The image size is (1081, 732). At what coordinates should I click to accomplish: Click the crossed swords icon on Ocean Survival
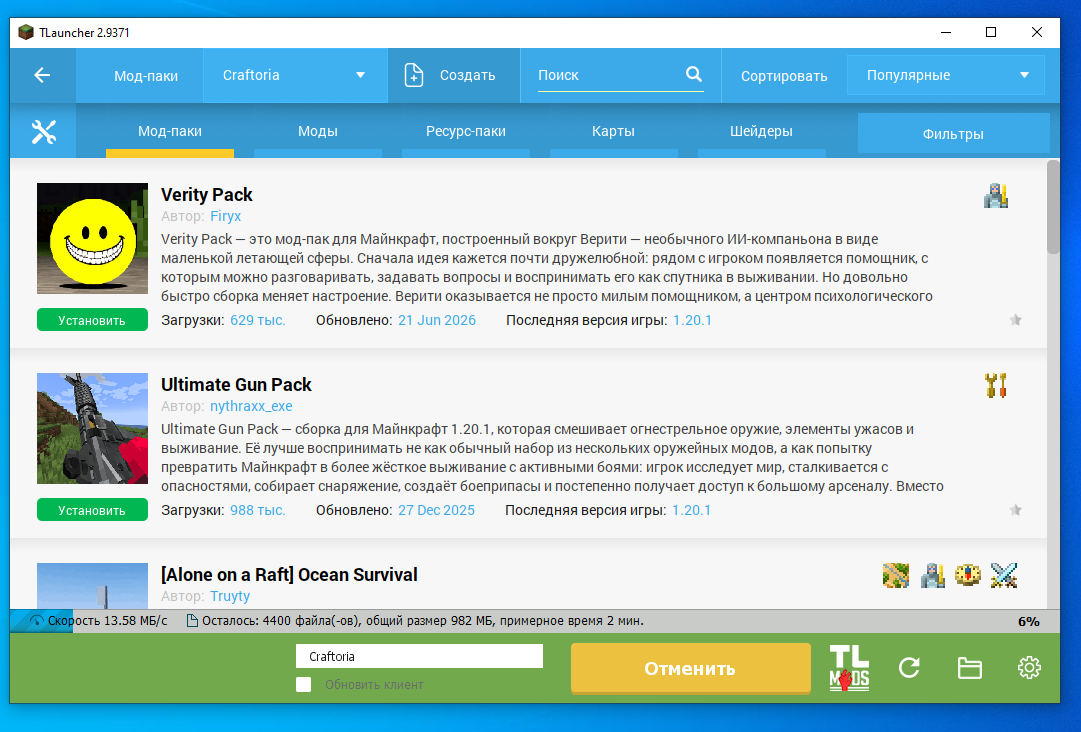tap(1004, 576)
